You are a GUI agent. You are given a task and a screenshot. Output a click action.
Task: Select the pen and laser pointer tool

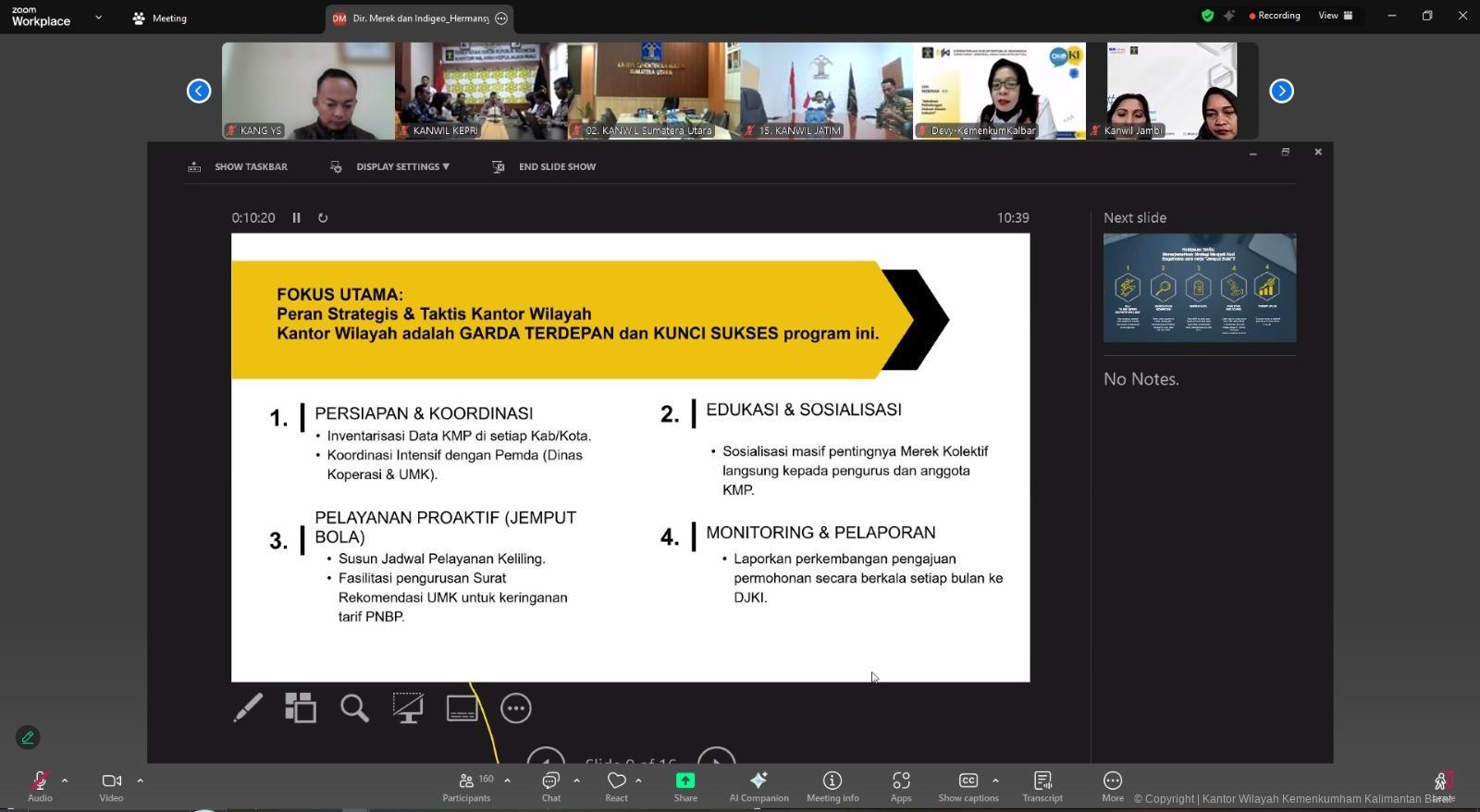click(248, 708)
